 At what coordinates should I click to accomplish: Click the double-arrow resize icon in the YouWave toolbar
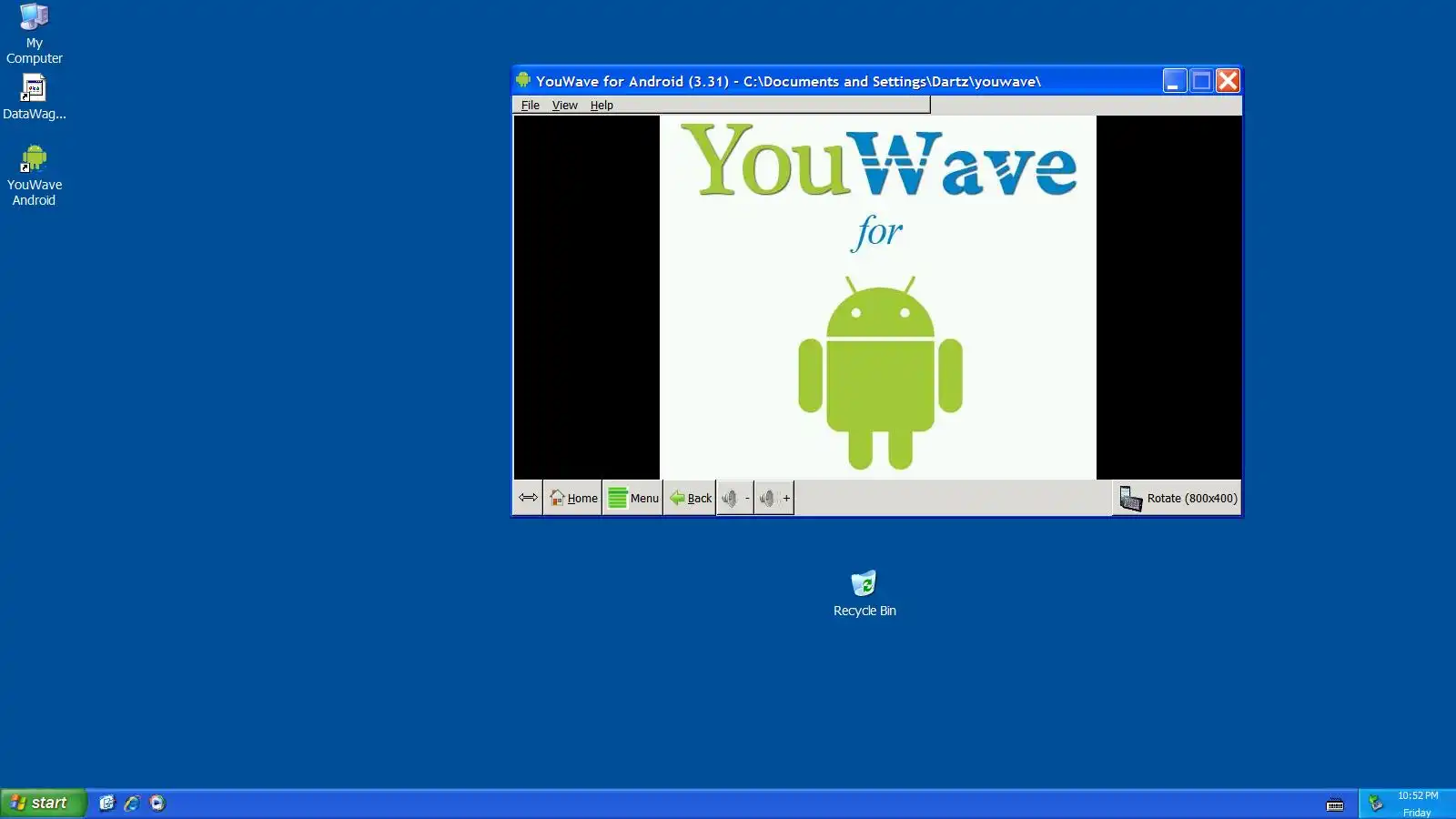529,498
